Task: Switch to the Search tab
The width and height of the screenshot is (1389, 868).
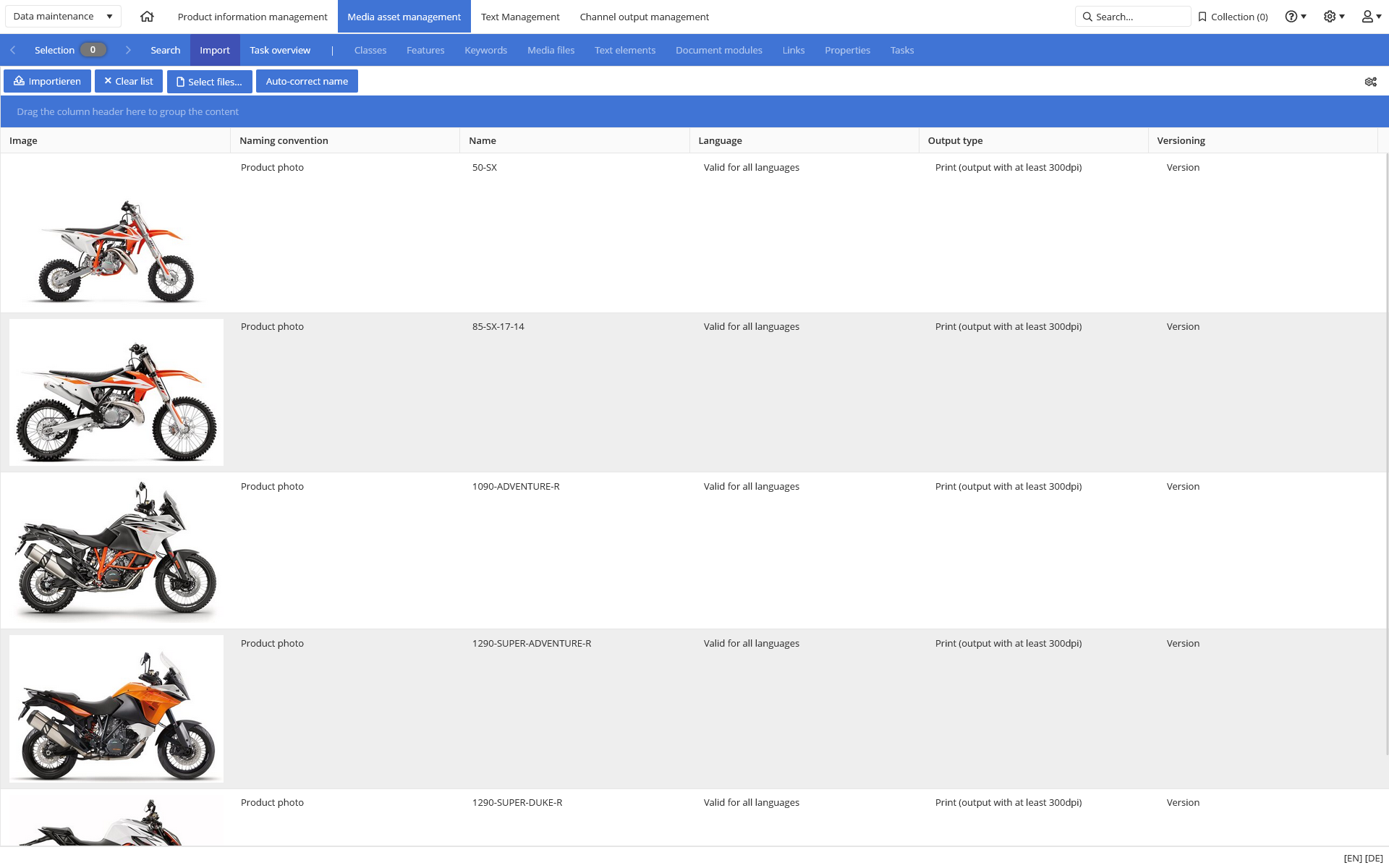Action: [165, 50]
